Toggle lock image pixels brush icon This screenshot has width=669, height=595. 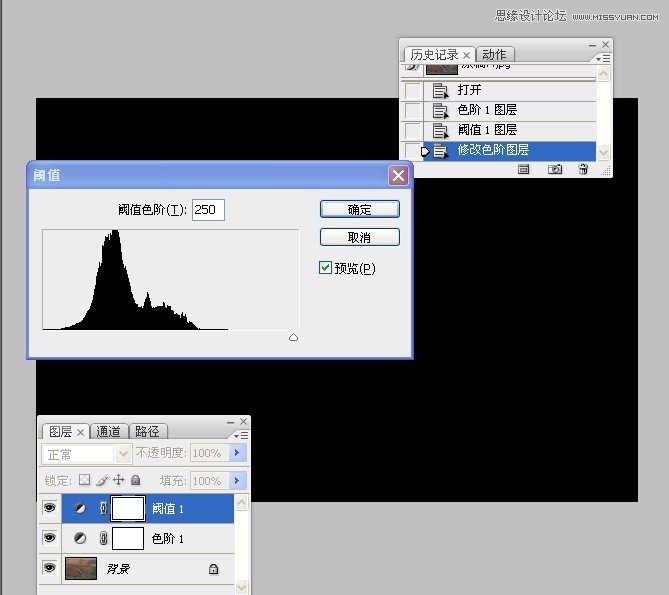tap(102, 481)
